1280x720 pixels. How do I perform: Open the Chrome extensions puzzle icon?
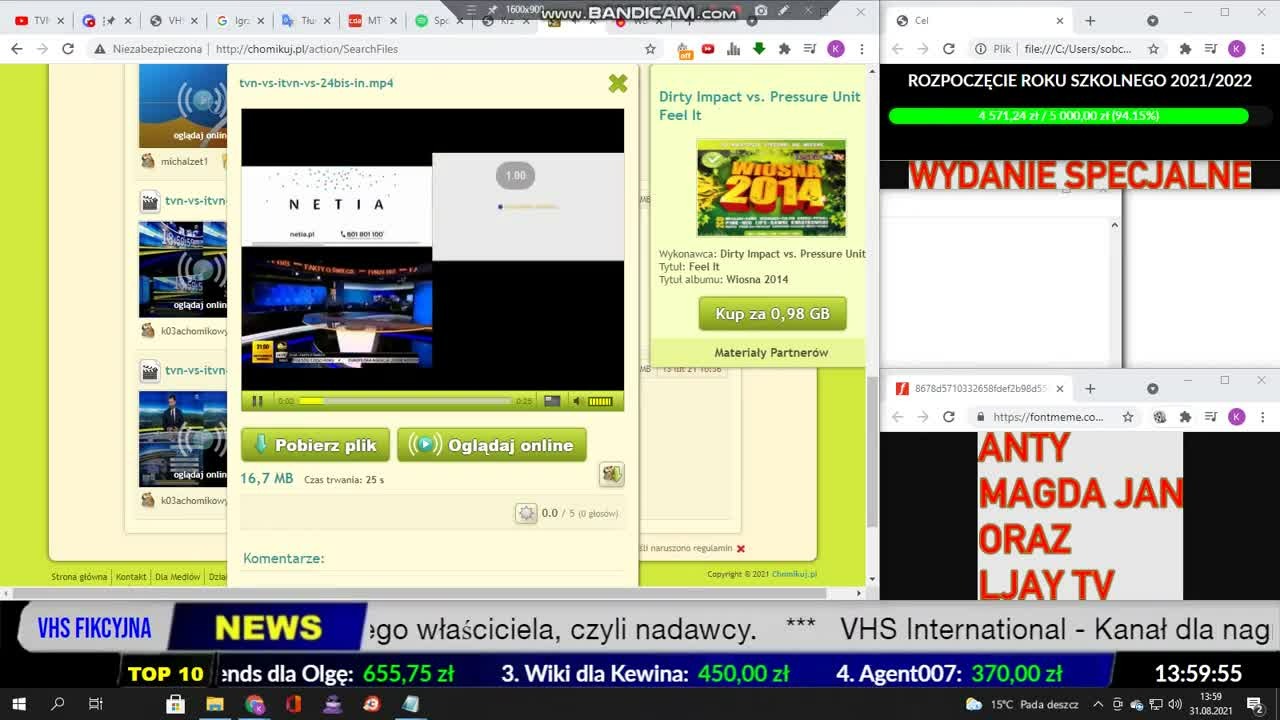click(x=785, y=49)
